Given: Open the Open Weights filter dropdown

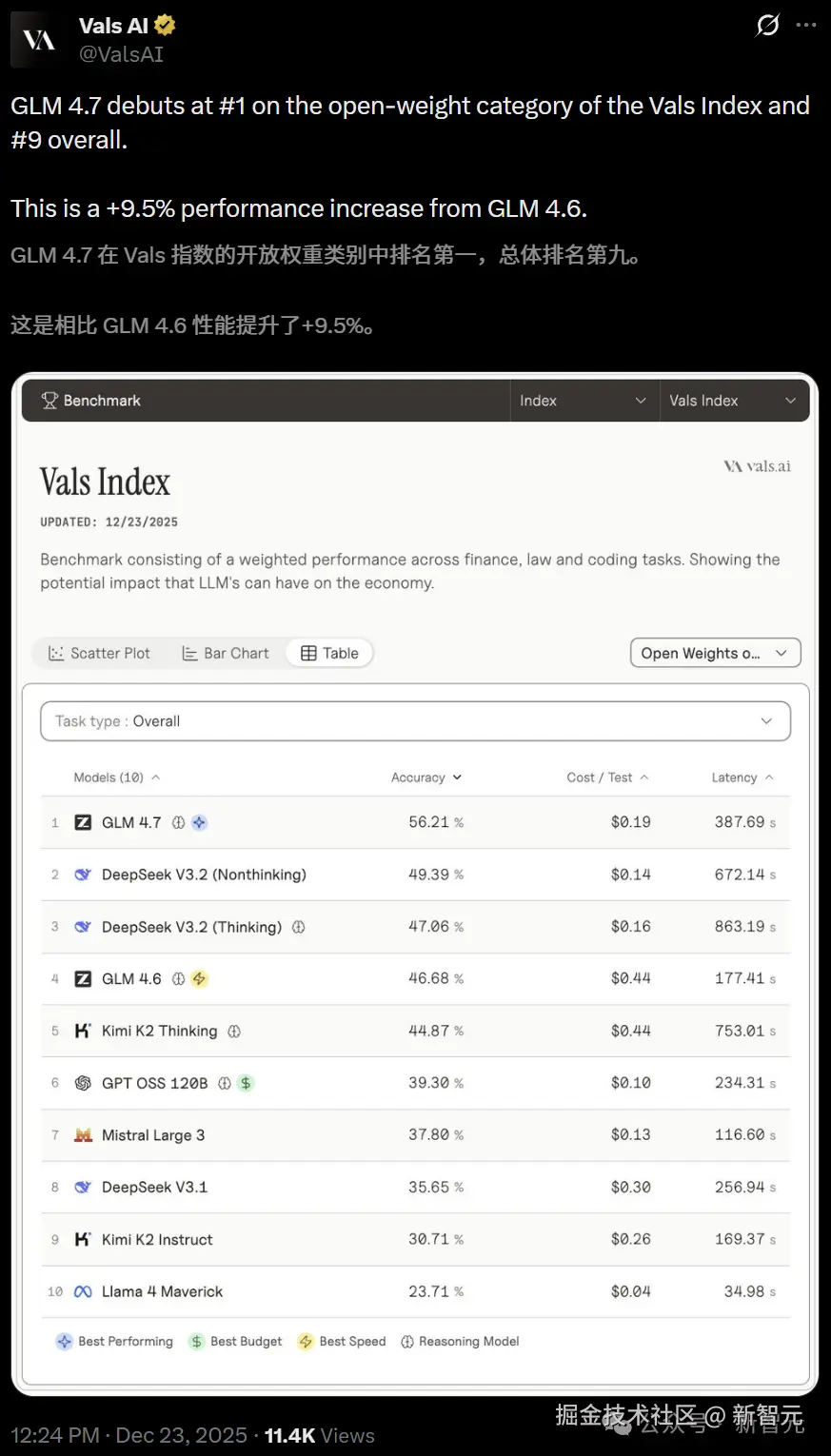Looking at the screenshot, I should click(x=715, y=653).
